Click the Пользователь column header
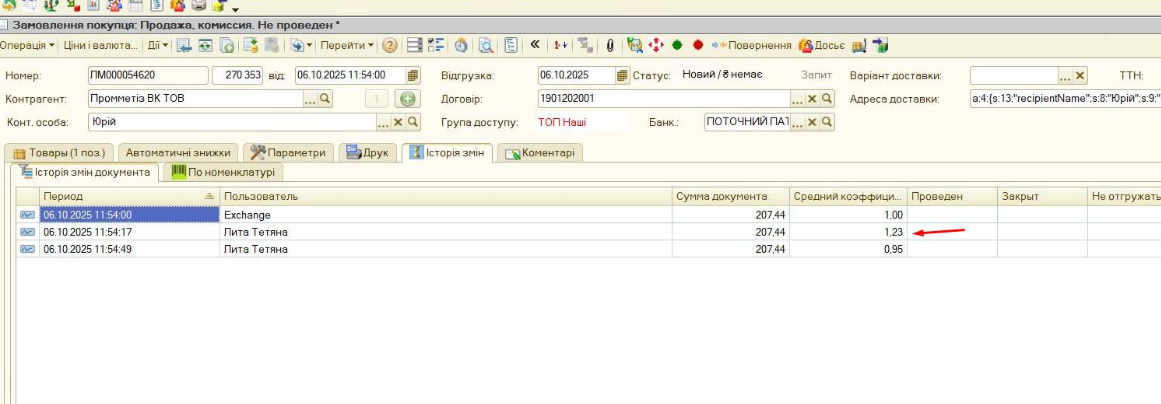This screenshot has height=404, width=1161. [446, 196]
